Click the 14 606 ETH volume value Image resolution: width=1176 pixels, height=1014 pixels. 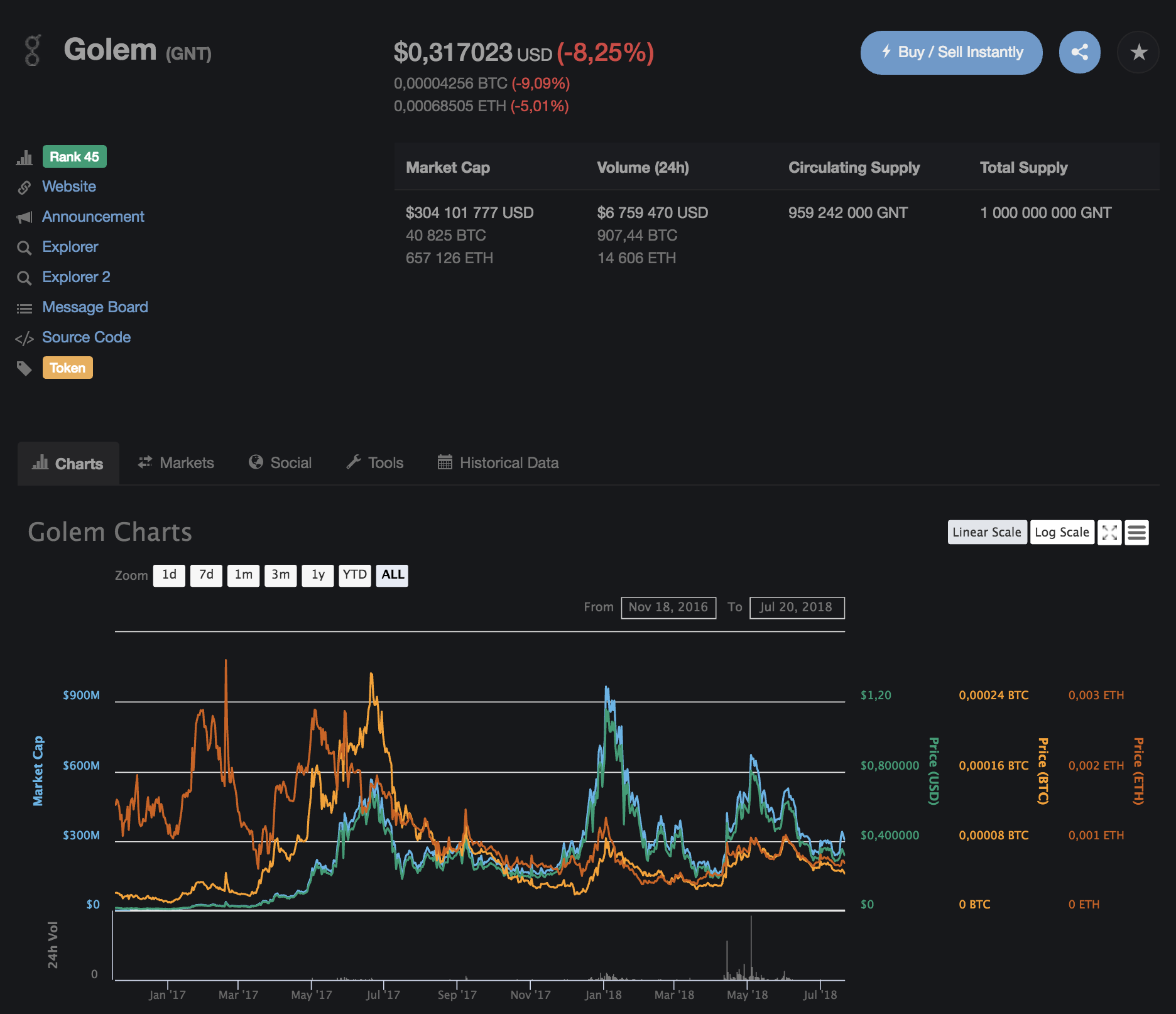pos(636,258)
